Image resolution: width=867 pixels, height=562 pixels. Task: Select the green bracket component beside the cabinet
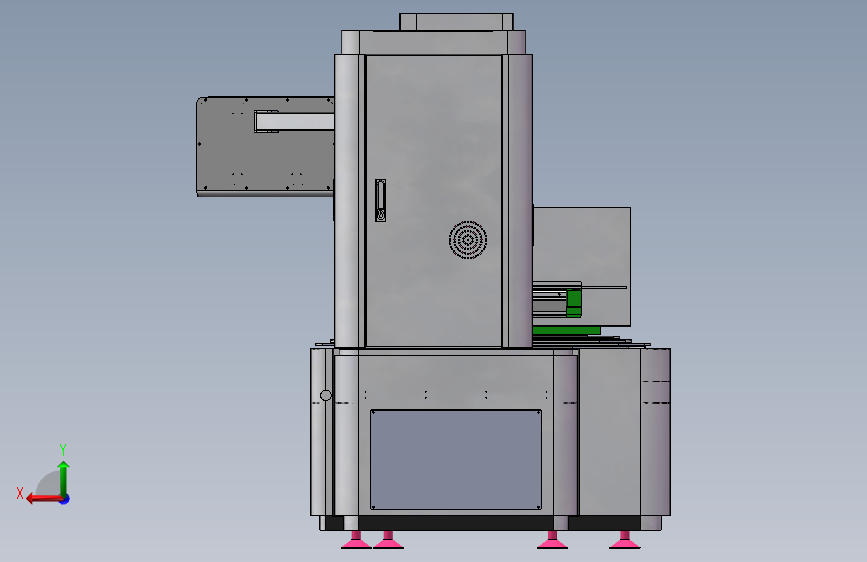[x=574, y=303]
